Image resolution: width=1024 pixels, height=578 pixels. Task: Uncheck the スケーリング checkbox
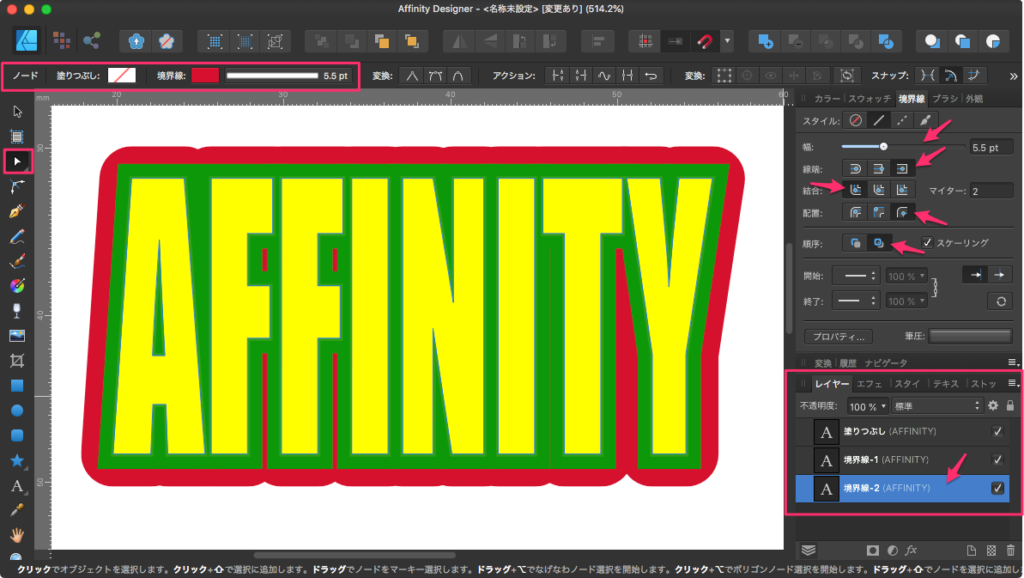pos(927,242)
